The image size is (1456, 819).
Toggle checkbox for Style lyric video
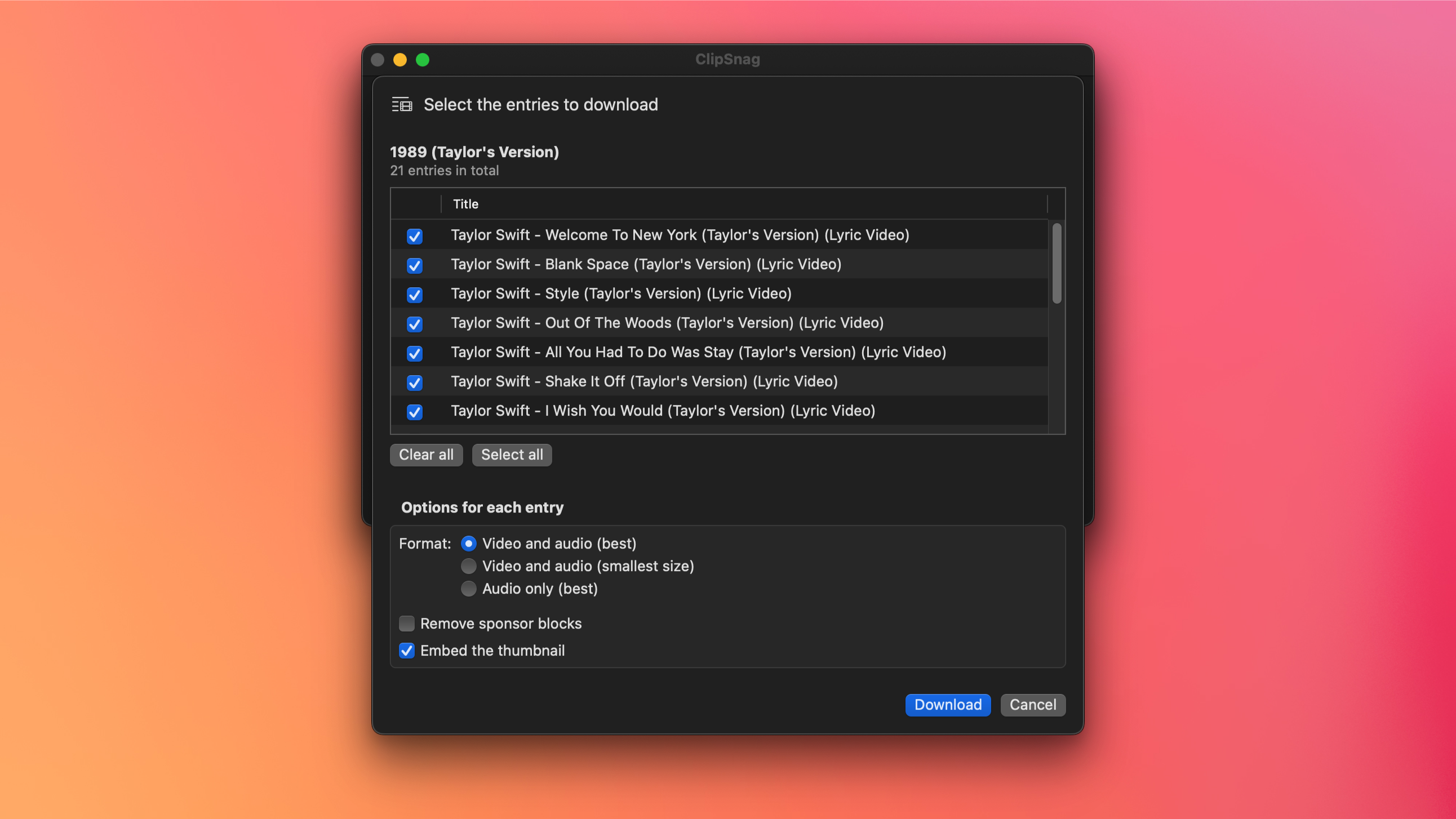click(414, 295)
